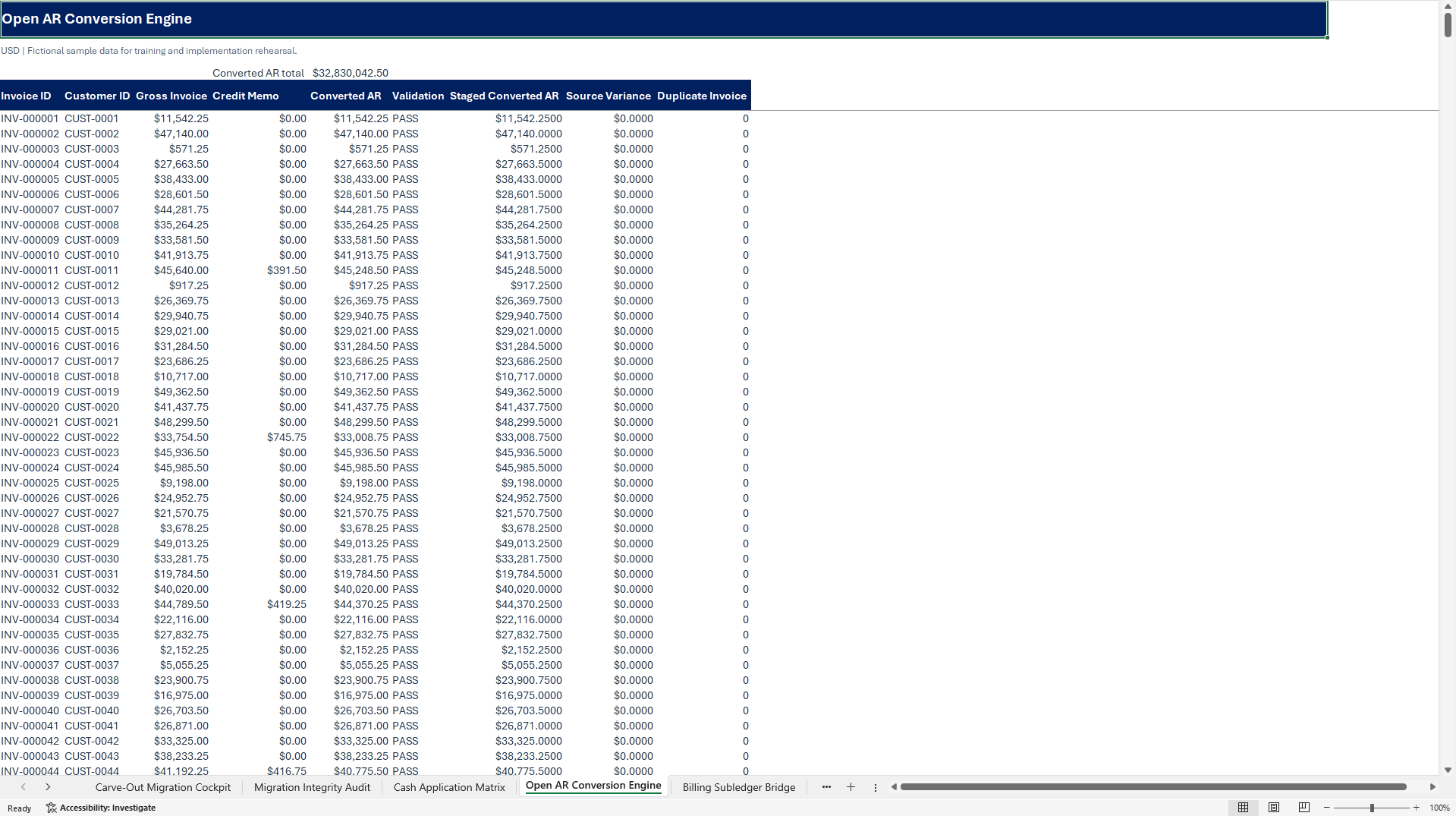The width and height of the screenshot is (1456, 816).
Task: Go to previous sheet tab arrow
Action: pos(24,787)
